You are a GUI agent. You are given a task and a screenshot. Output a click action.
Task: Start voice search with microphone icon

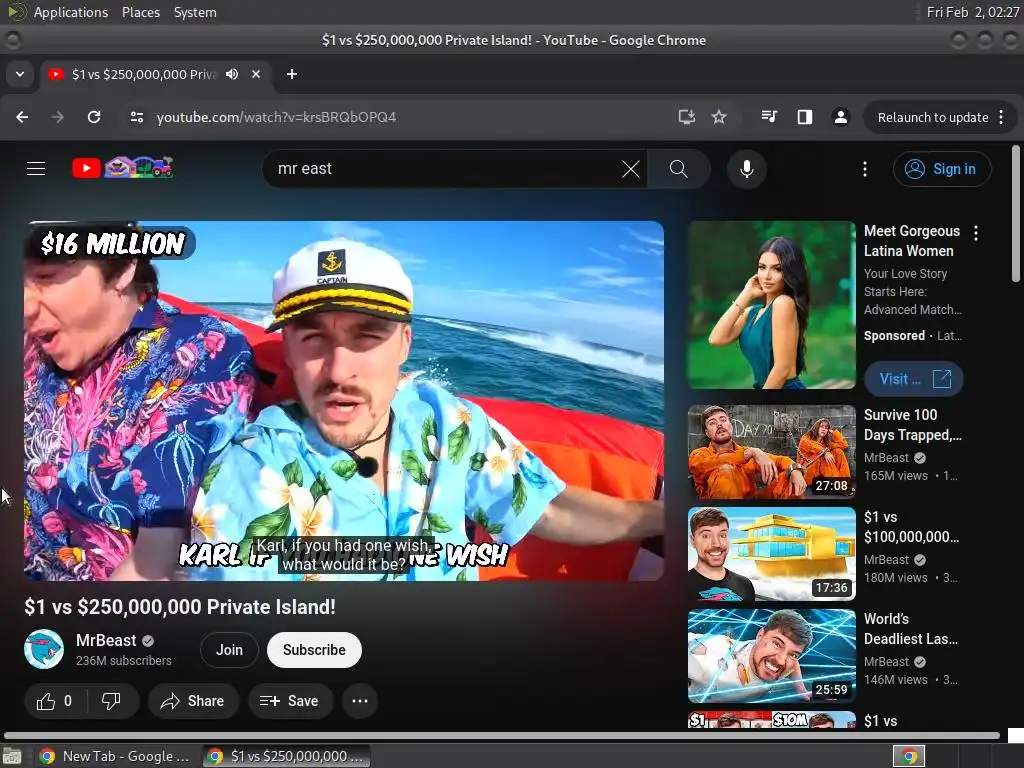tap(746, 169)
